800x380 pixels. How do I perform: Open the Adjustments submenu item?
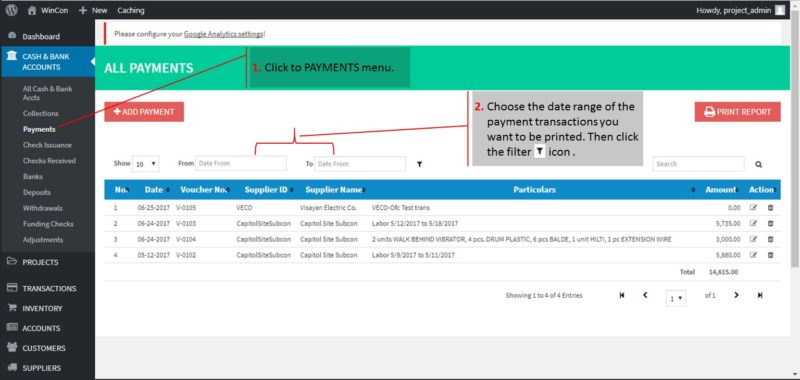tap(43, 240)
